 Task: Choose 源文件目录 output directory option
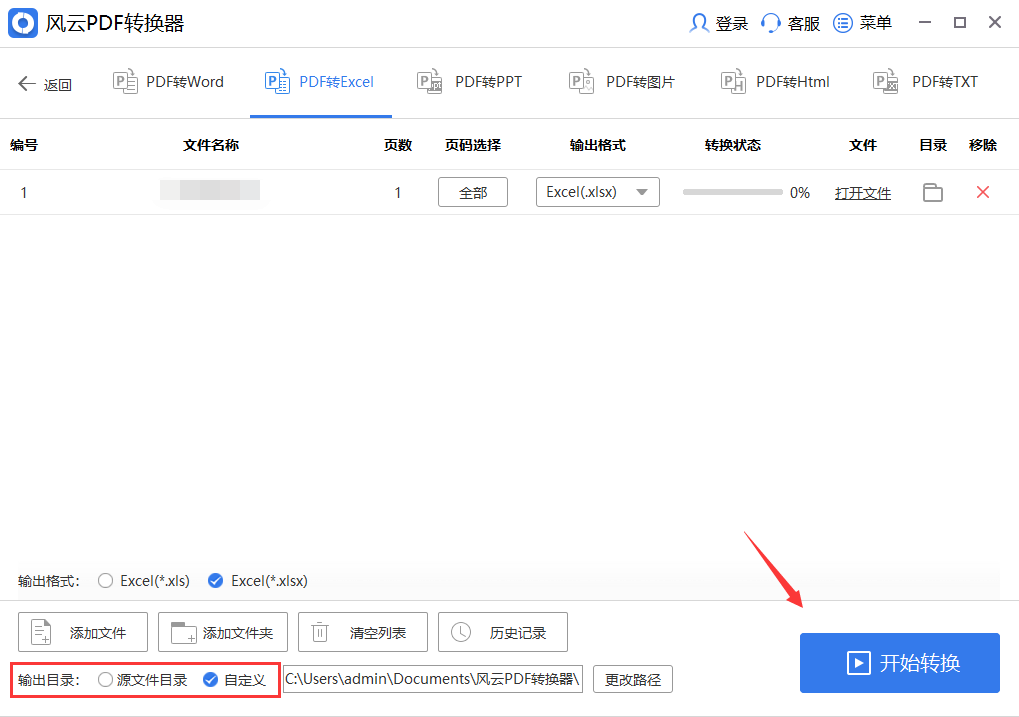(105, 680)
